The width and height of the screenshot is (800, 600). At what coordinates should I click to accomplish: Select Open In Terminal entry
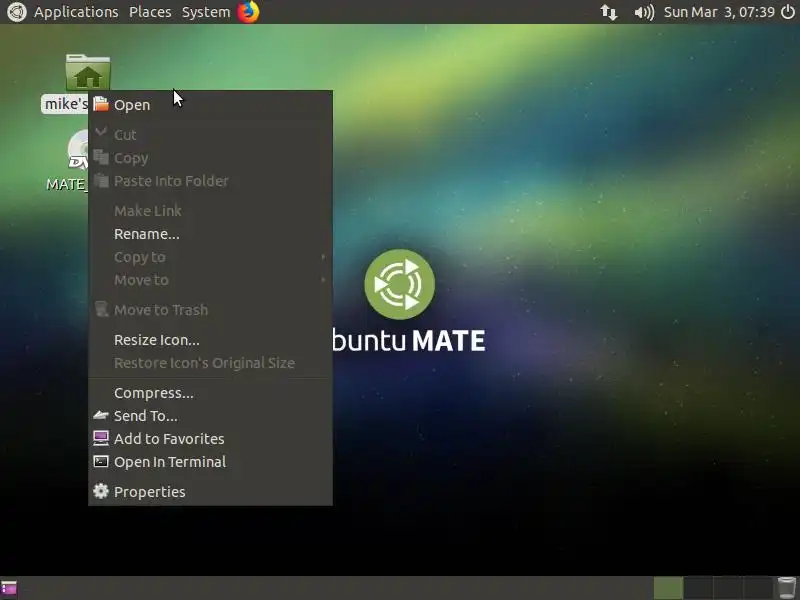[x=210, y=462]
